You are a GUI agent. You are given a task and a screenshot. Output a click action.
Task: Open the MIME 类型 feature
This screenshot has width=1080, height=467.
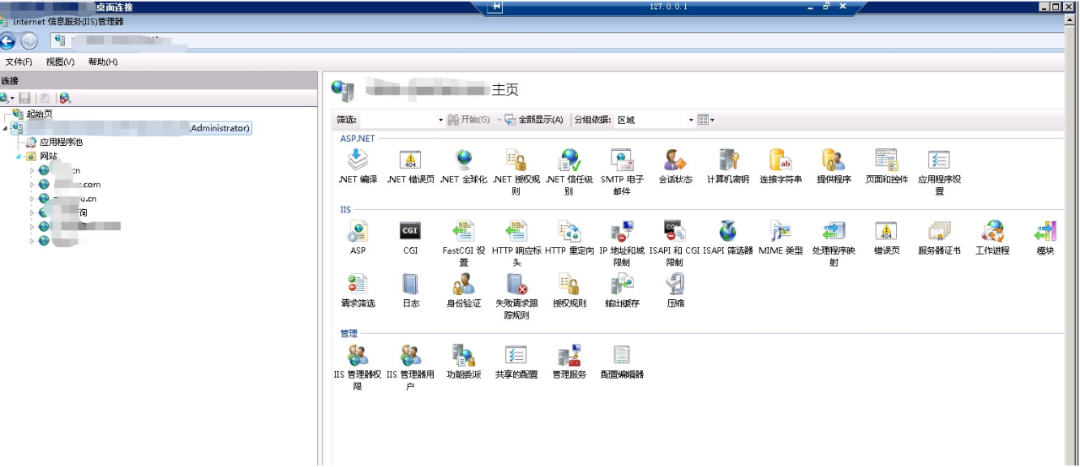click(x=780, y=238)
